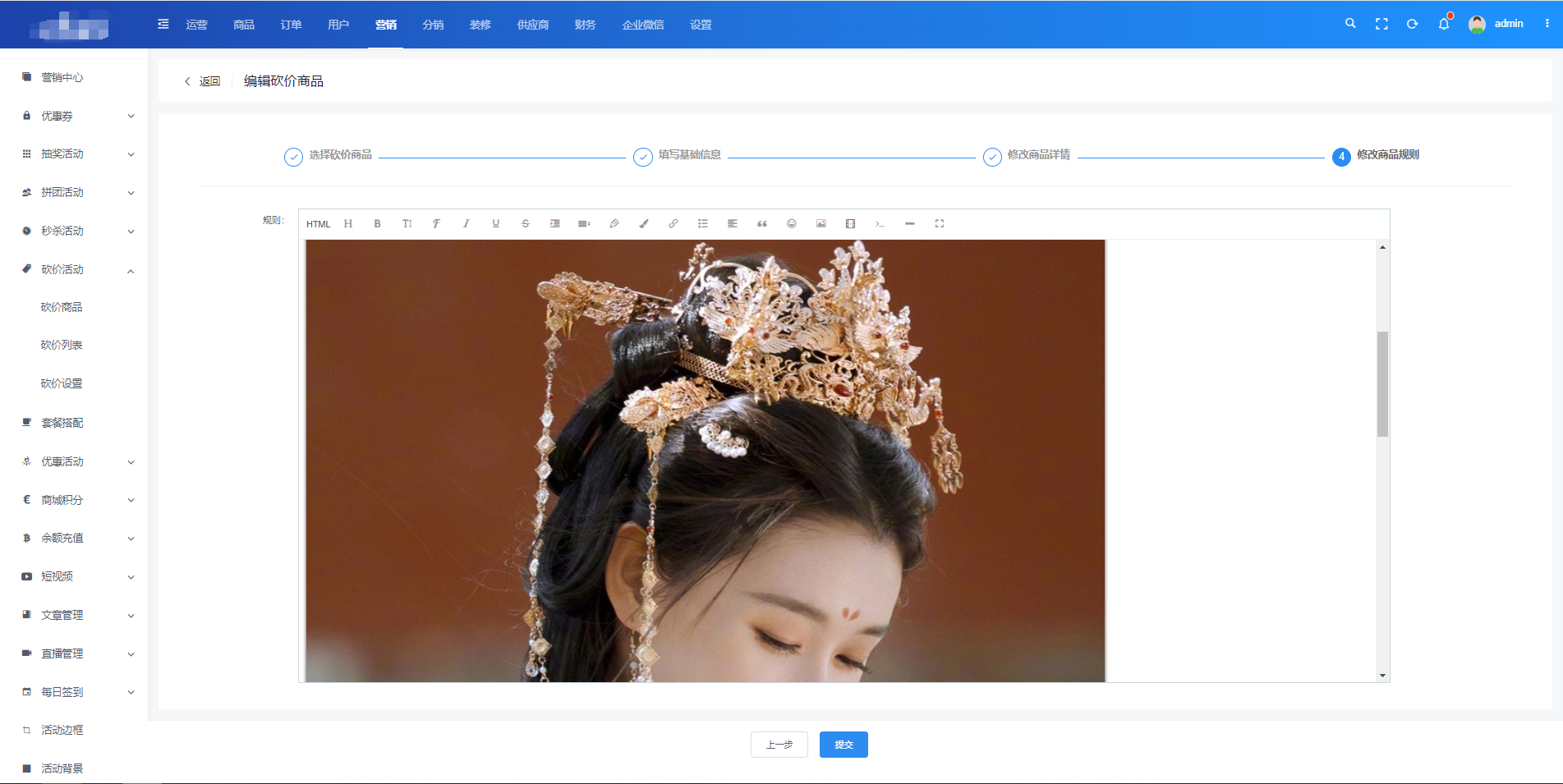Open the emoji picker
The image size is (1563, 784).
[x=792, y=223]
